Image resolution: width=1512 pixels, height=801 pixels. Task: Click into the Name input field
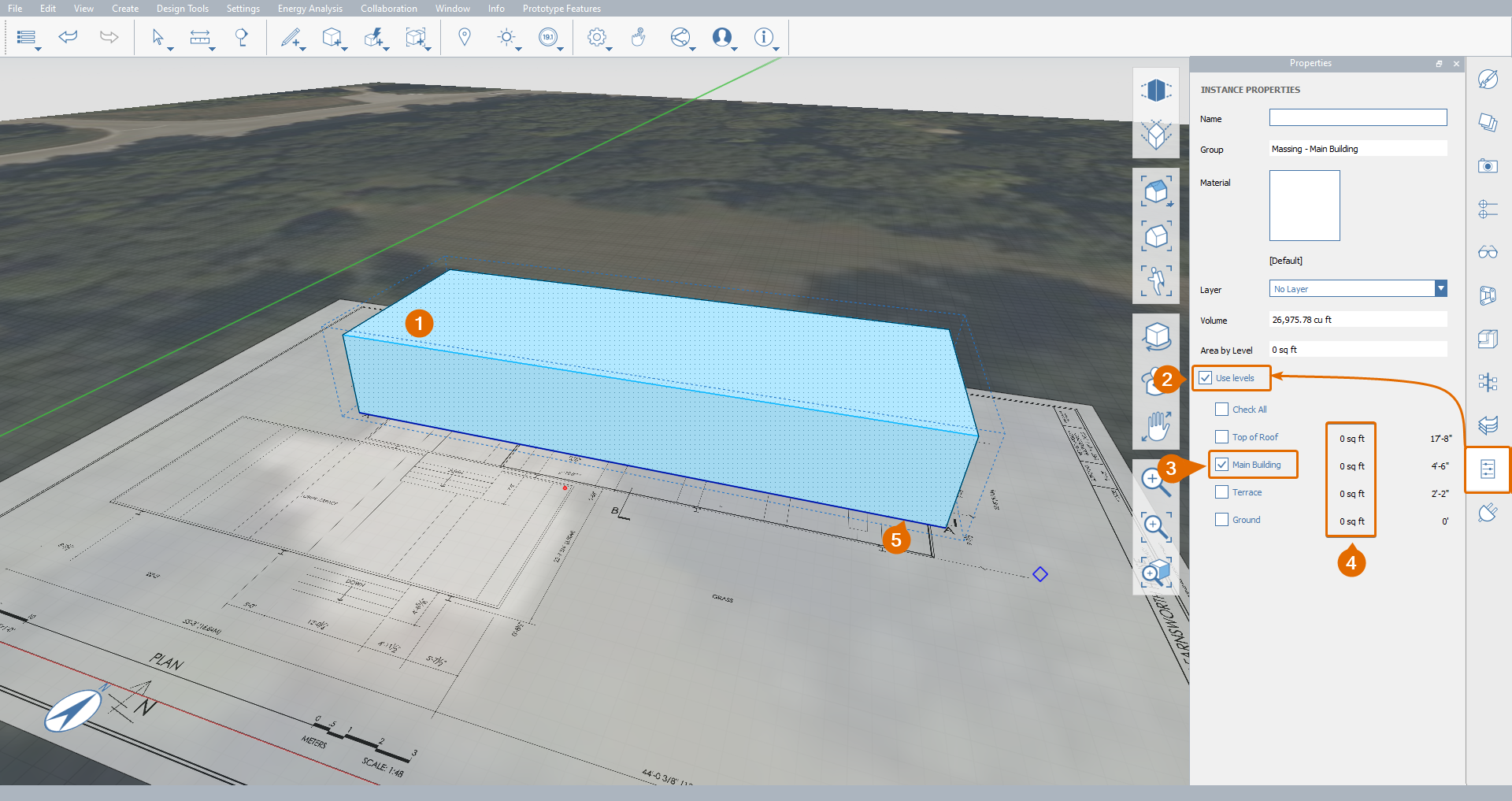click(1358, 118)
